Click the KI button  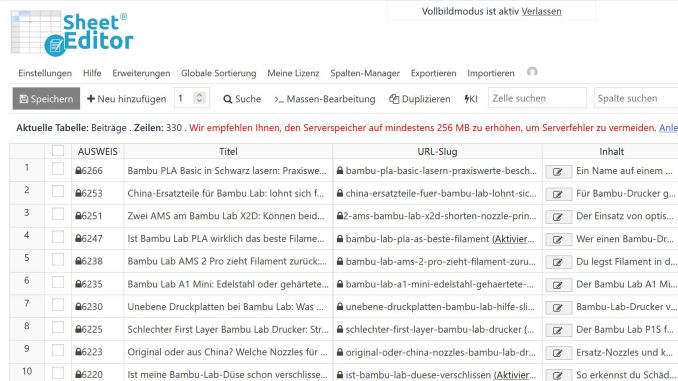pos(471,99)
